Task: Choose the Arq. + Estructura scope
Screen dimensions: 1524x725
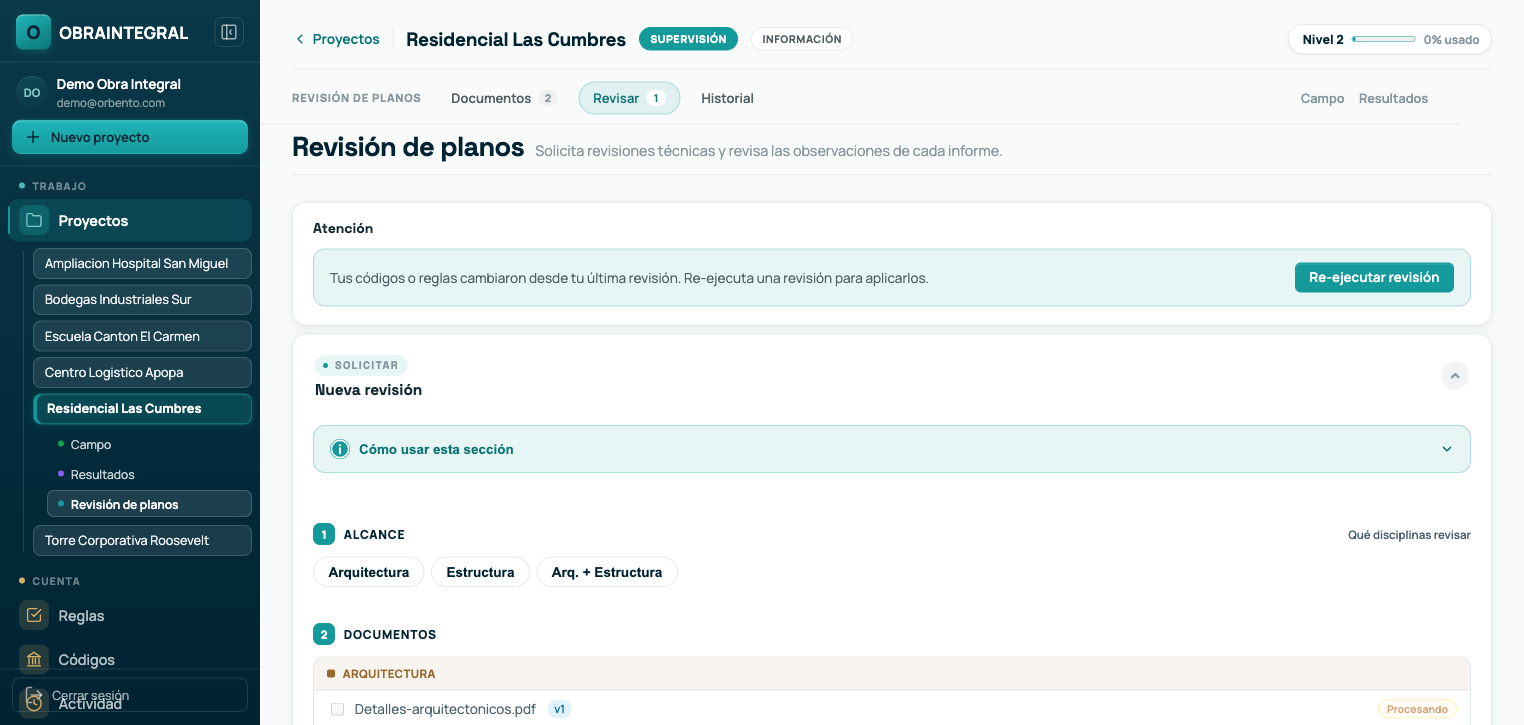Action: (x=607, y=572)
